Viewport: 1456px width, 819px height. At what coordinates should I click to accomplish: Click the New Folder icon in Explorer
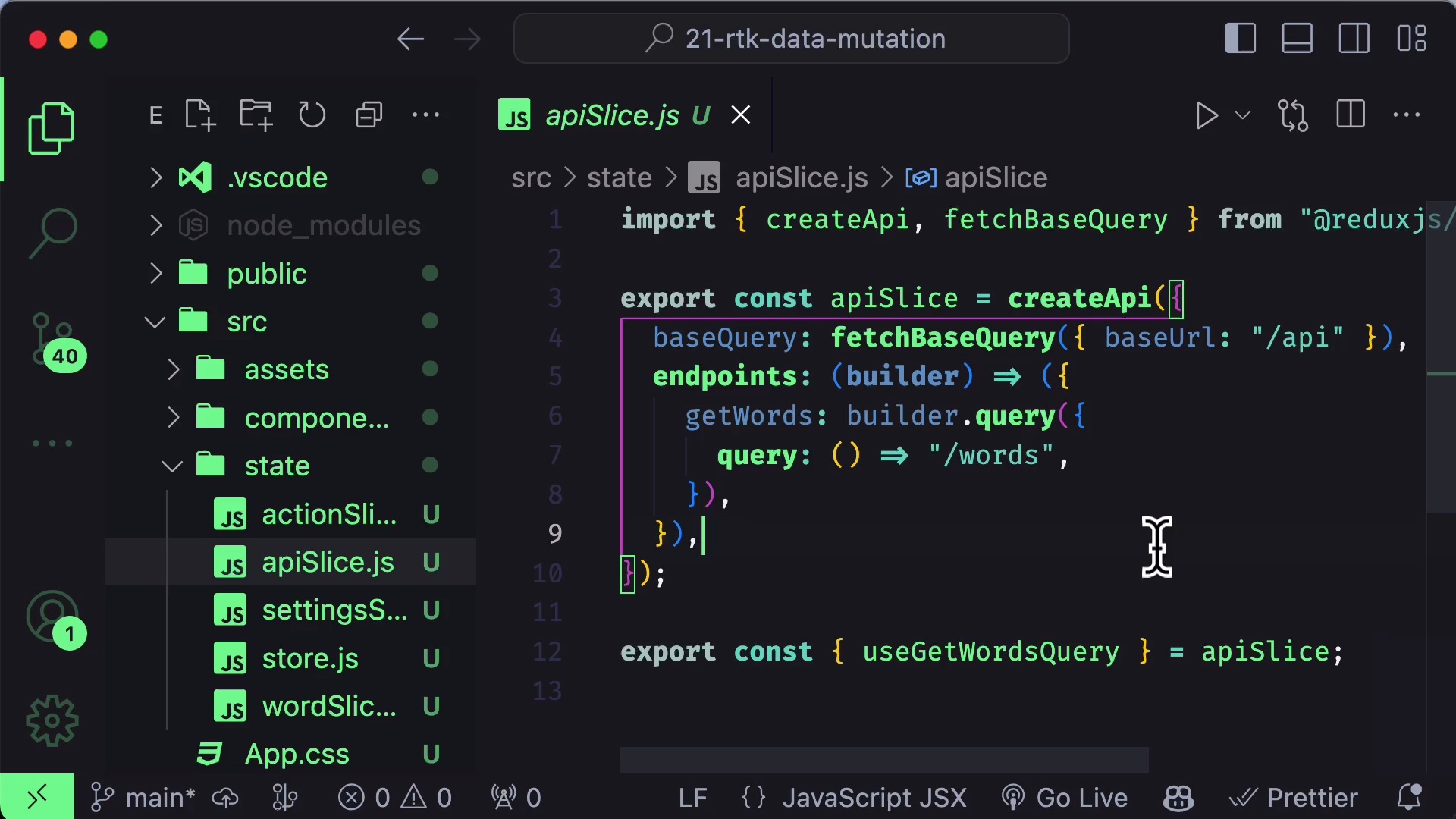click(x=256, y=115)
